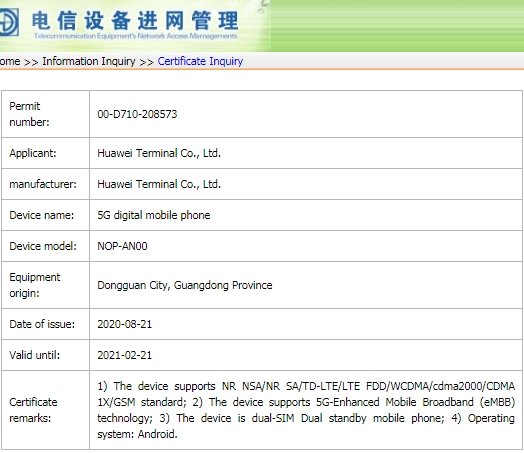Select 'Dongguan City, Guangdong Province' value
This screenshot has height=453, width=524.
185,285
